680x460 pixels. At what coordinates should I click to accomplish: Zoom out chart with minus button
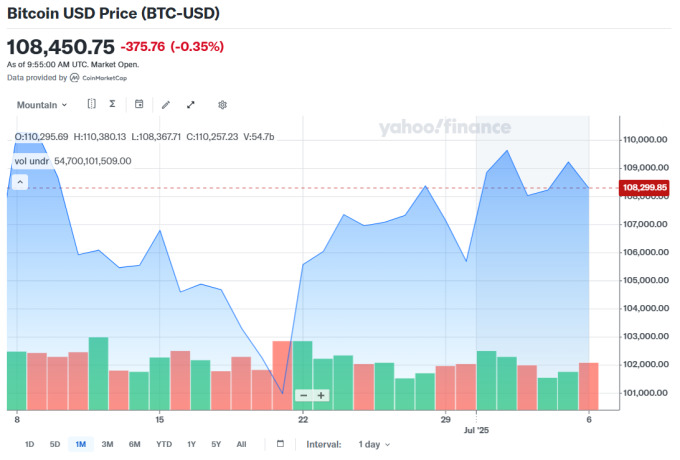304,396
